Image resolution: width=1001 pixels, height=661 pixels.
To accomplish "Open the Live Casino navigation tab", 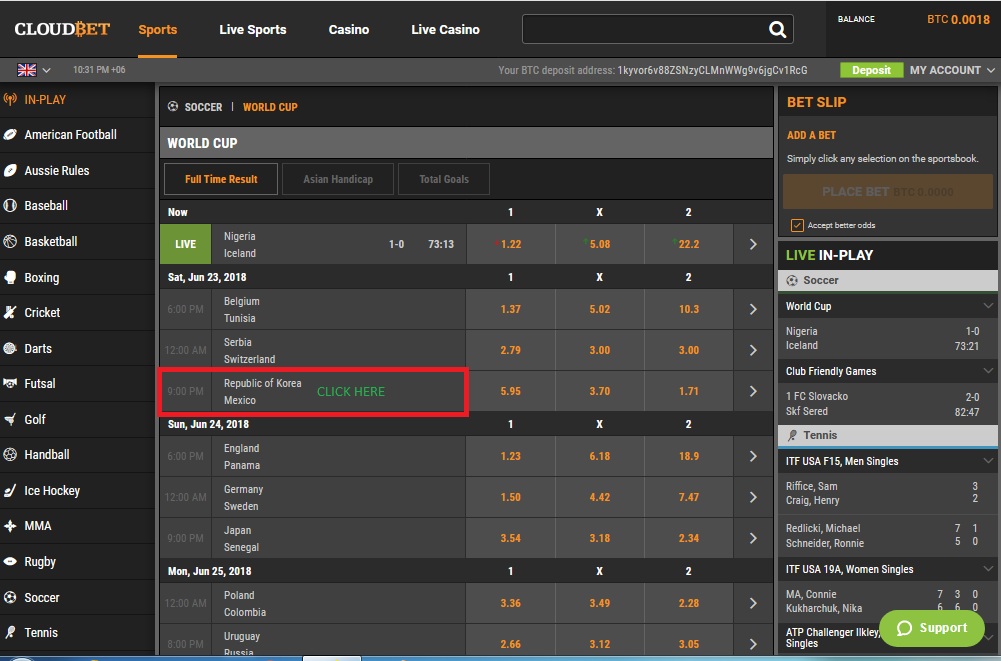I will 445,29.
